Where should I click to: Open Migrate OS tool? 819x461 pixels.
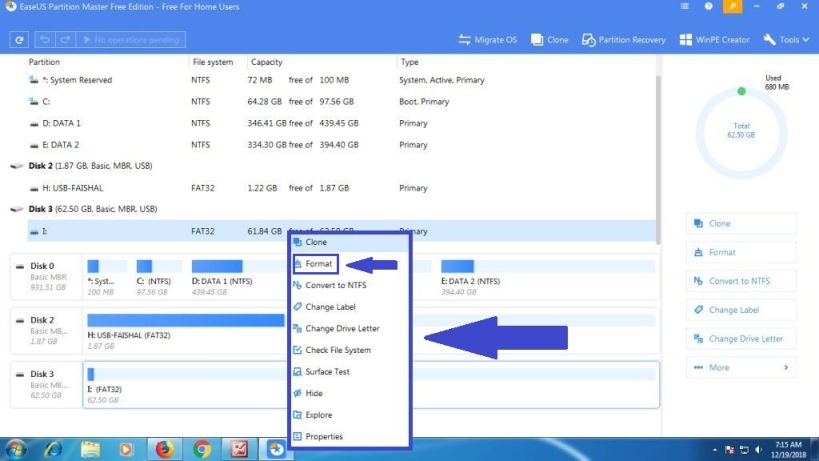487,40
